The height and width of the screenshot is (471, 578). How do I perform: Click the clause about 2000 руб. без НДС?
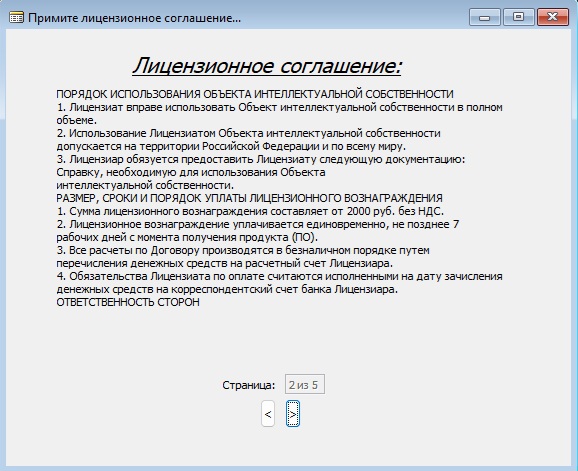(x=250, y=211)
